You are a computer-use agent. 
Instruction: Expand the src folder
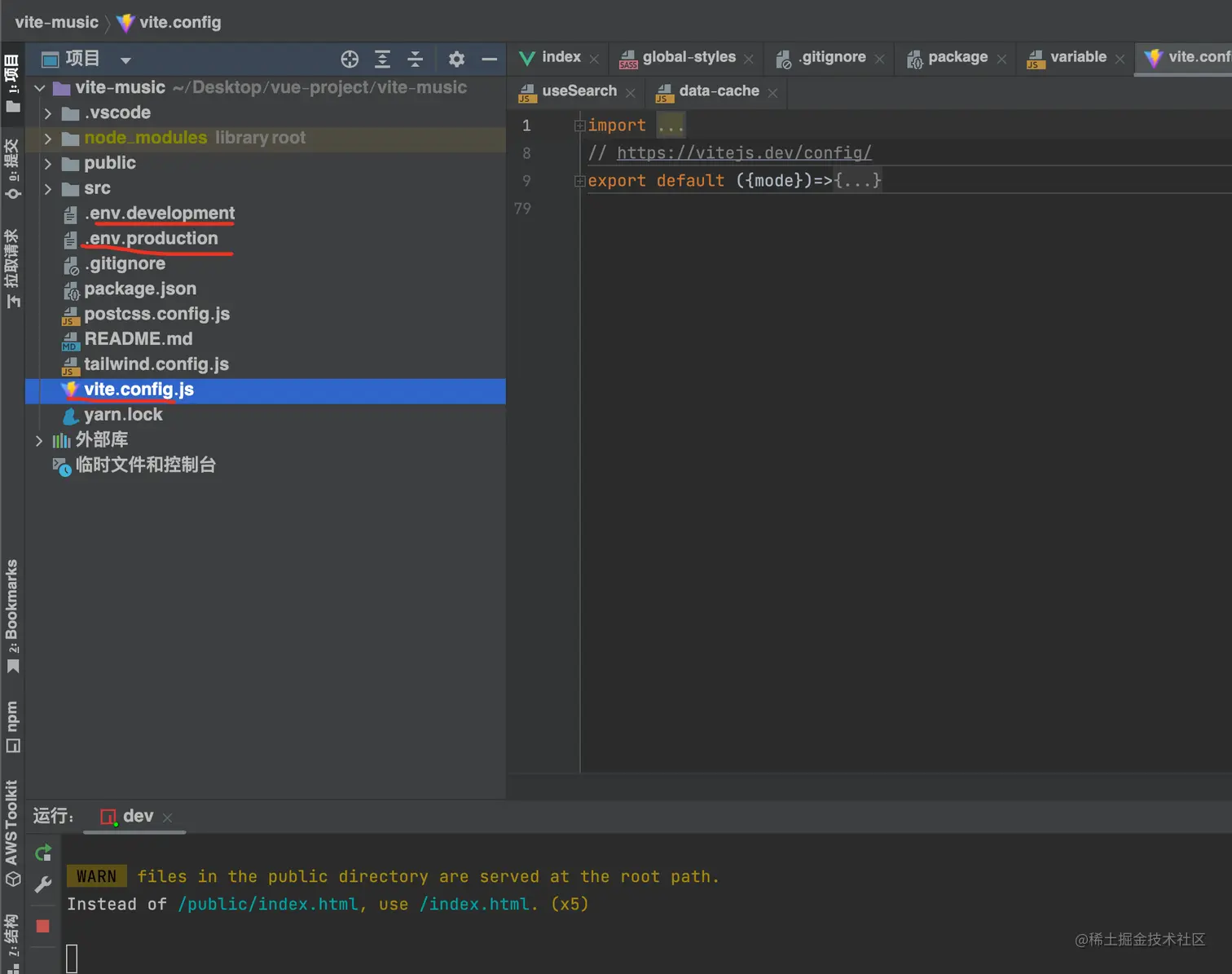point(48,189)
